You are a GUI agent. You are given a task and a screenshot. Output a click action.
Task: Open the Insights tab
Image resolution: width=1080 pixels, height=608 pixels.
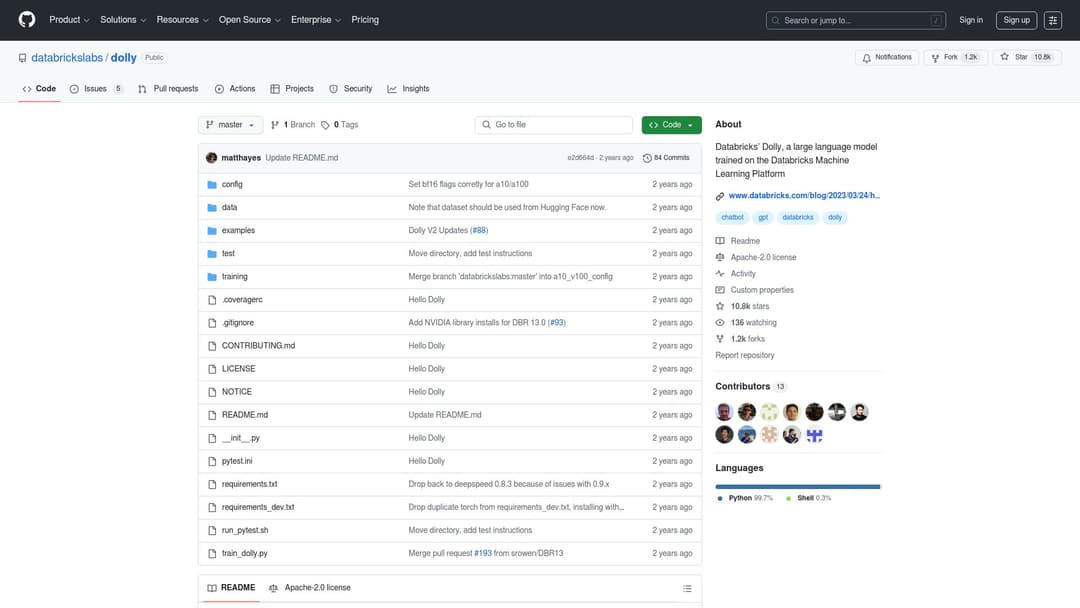pos(408,89)
